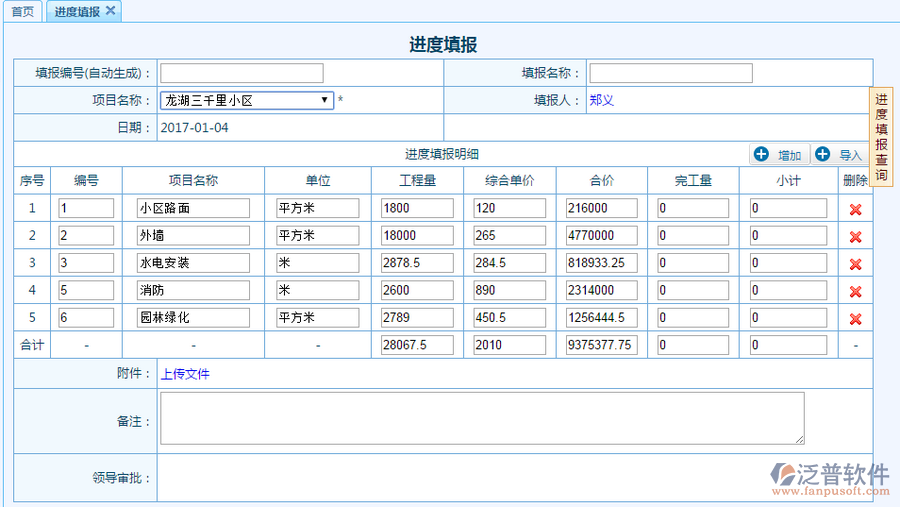This screenshot has width=900, height=507.
Task: Click the 填报名称 text field
Action: (x=670, y=73)
